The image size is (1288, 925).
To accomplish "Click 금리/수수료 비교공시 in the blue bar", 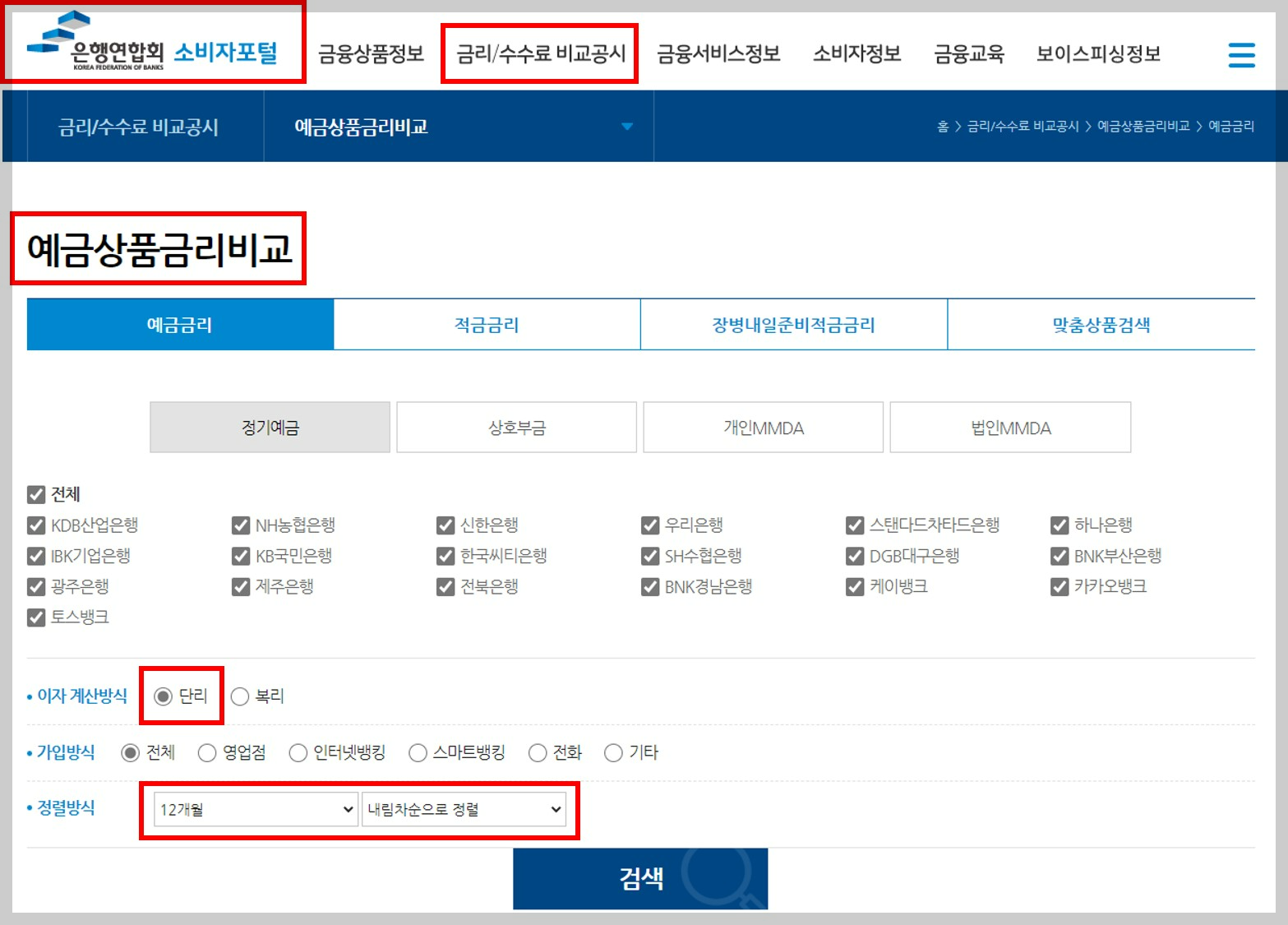I will pyautogui.click(x=138, y=127).
